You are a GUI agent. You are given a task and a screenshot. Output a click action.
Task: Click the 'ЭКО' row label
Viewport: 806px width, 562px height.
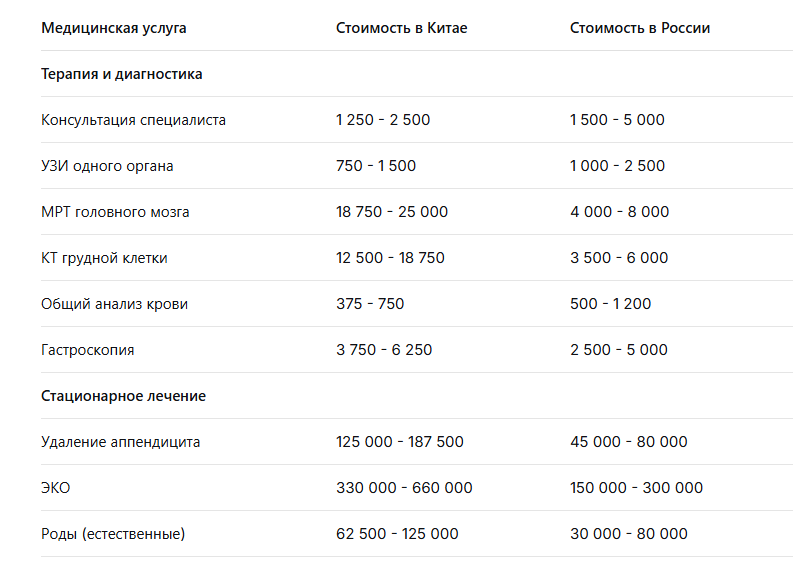pyautogui.click(x=56, y=488)
